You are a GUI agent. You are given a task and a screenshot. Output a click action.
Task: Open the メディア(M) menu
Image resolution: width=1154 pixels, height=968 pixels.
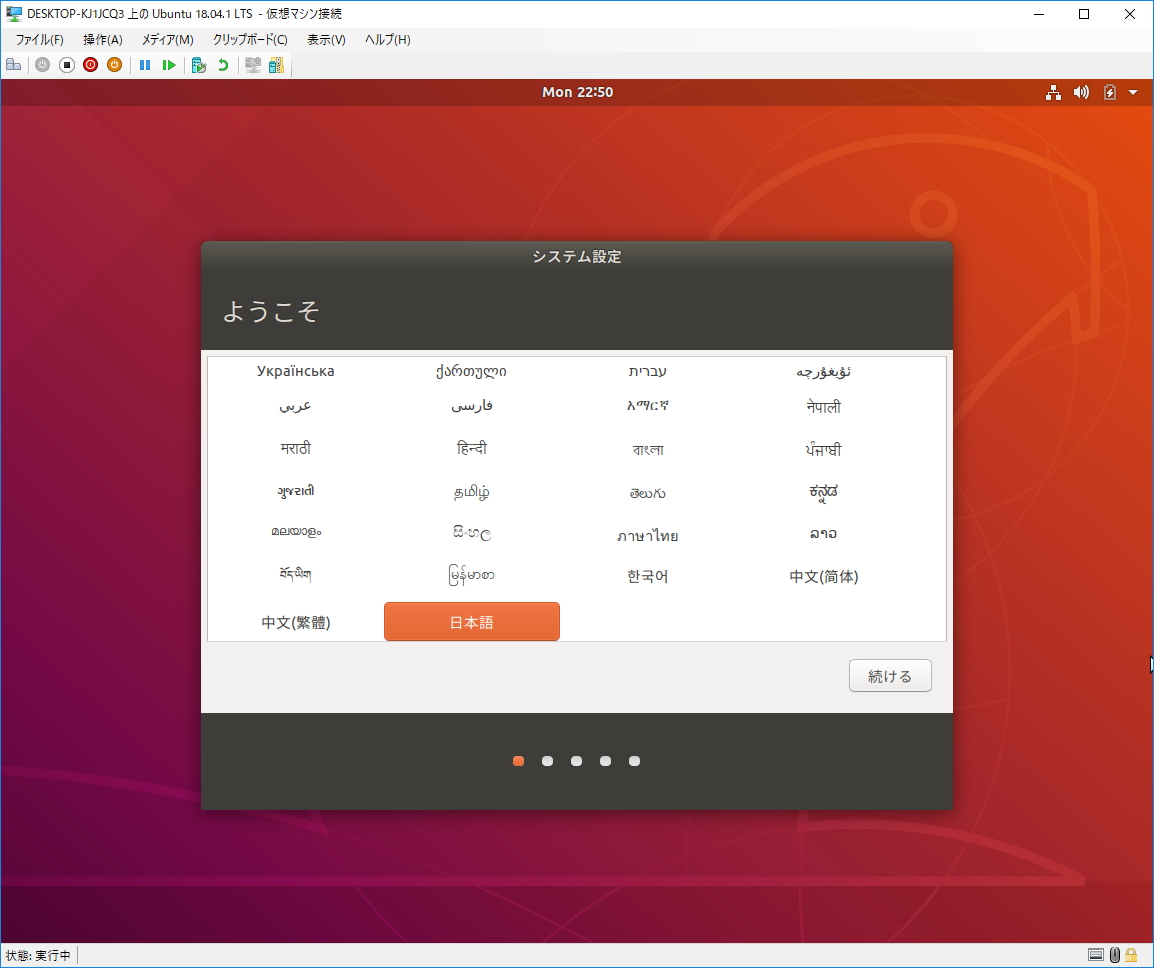point(167,40)
